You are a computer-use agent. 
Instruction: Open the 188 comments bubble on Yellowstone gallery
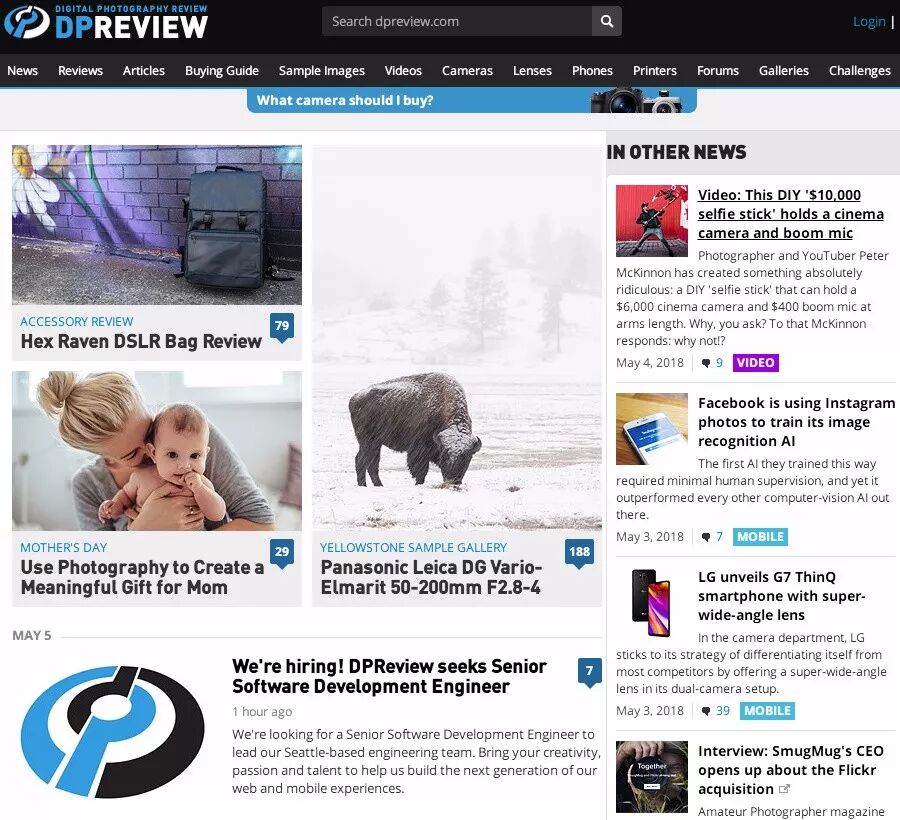pos(579,553)
